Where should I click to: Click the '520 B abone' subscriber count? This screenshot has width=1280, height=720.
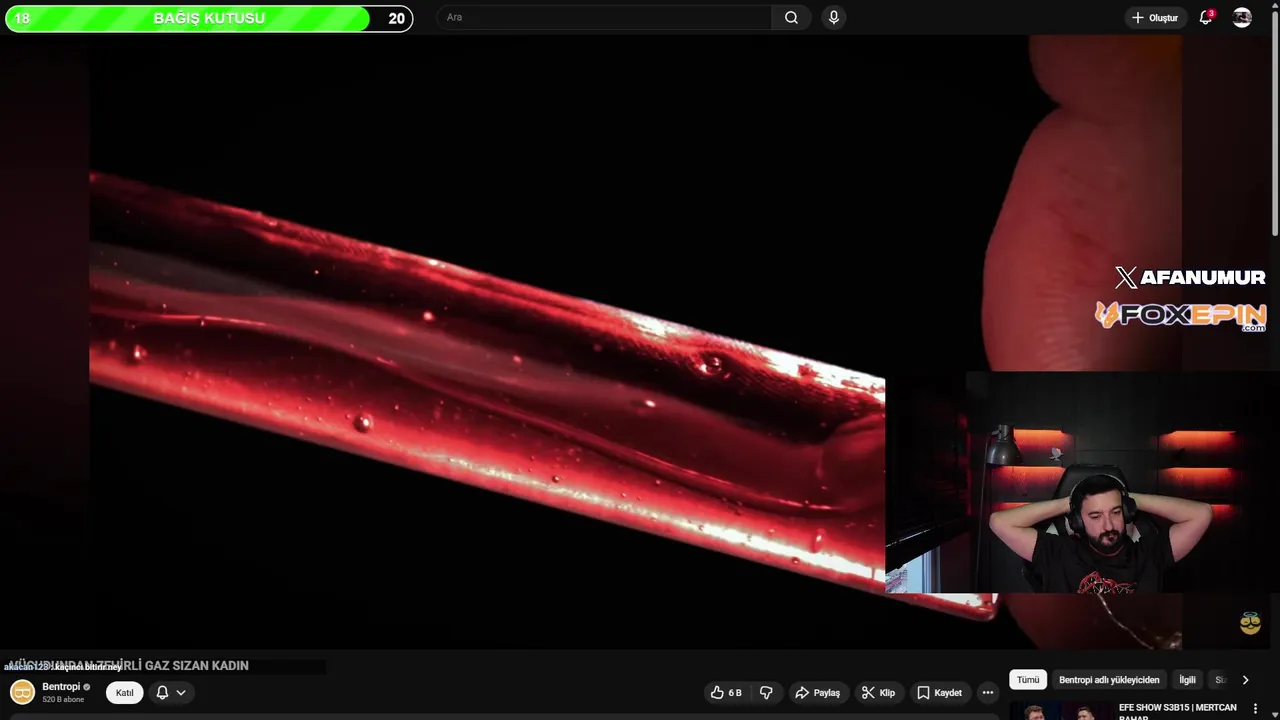(x=63, y=699)
